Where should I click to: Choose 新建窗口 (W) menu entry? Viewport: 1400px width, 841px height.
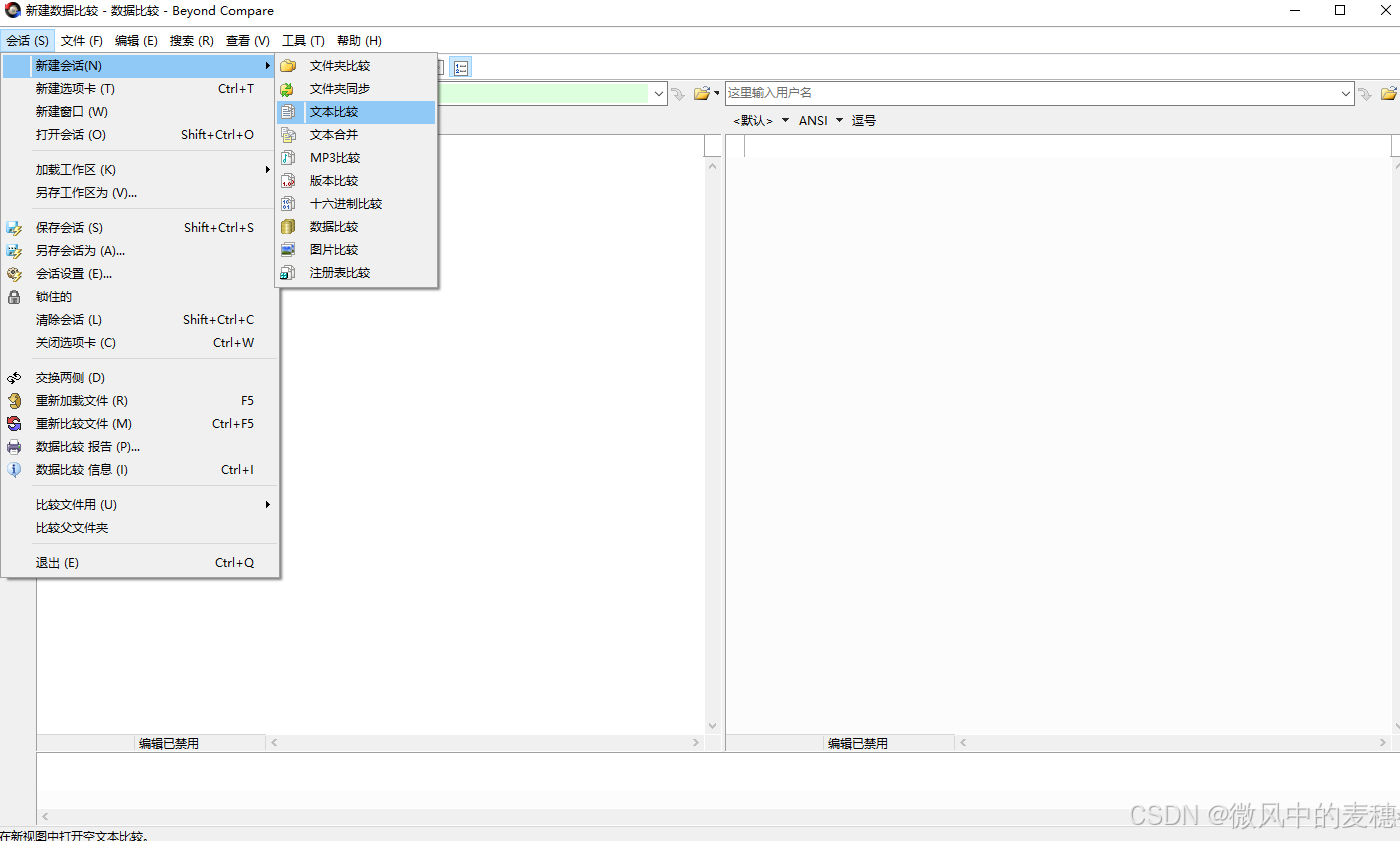coord(140,112)
